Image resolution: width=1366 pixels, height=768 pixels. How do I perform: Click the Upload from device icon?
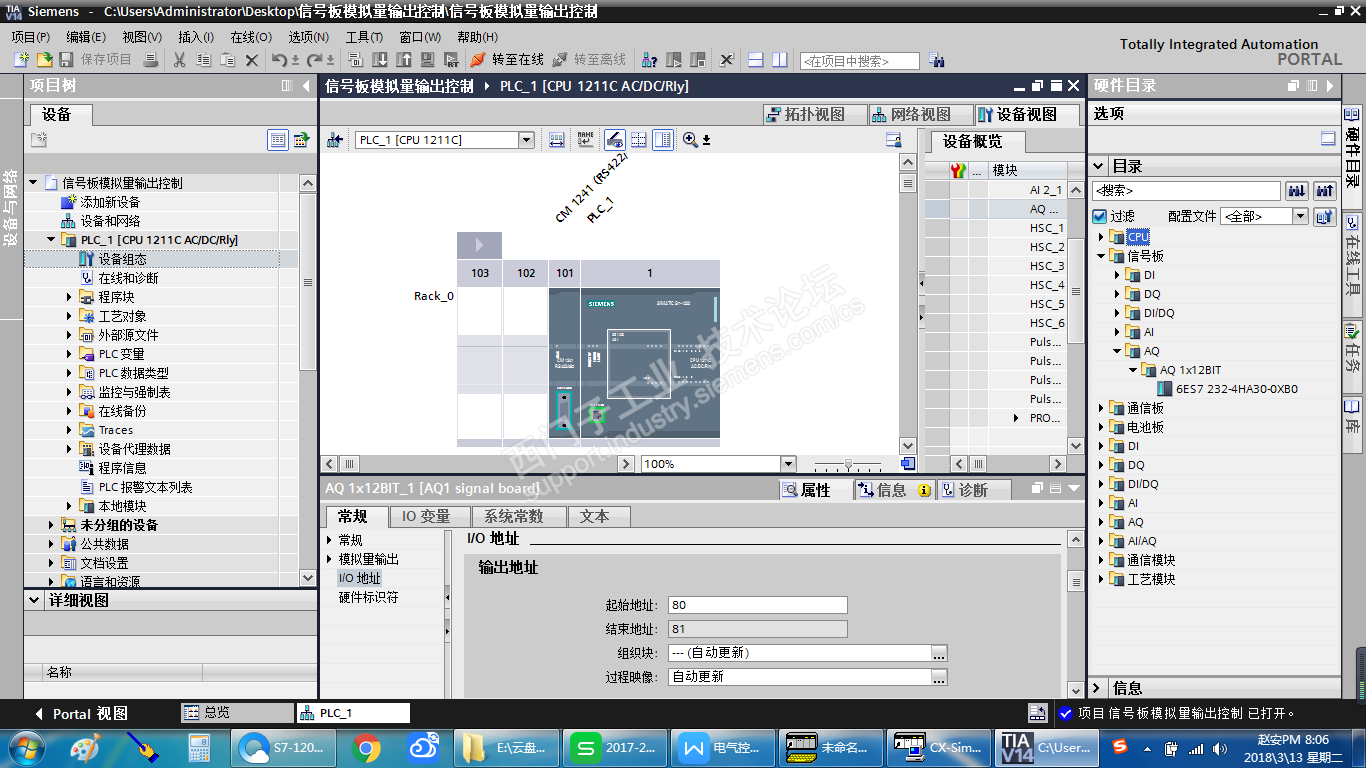[x=404, y=60]
